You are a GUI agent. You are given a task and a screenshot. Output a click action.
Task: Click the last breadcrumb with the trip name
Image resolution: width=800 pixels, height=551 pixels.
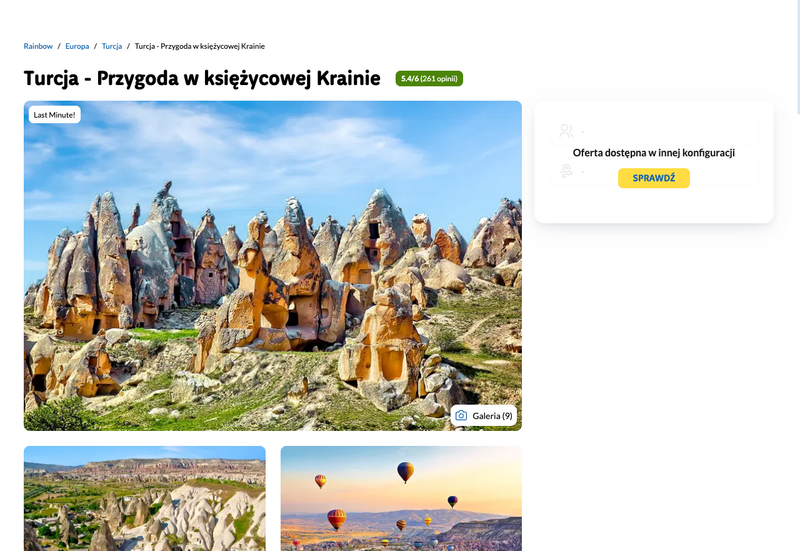click(x=199, y=46)
